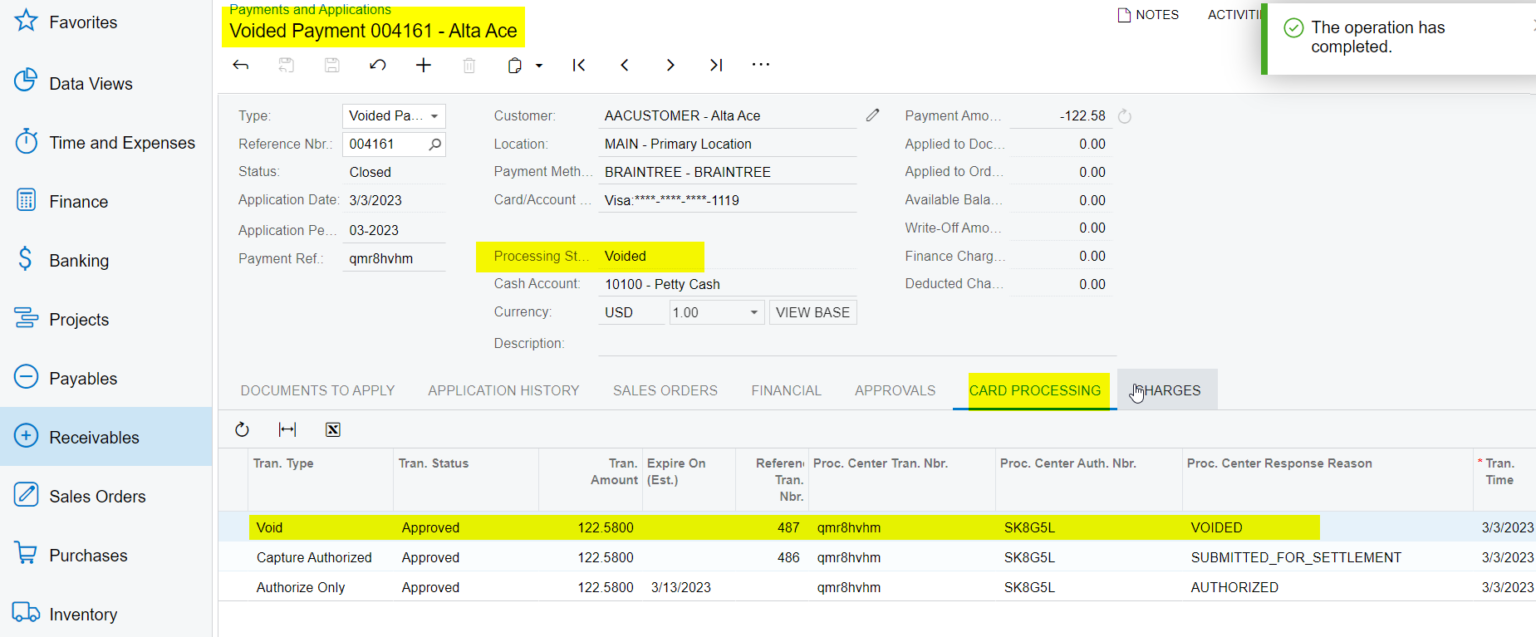The height and width of the screenshot is (637, 1536).
Task: Switch to the SALES ORDERS tab
Action: [665, 390]
